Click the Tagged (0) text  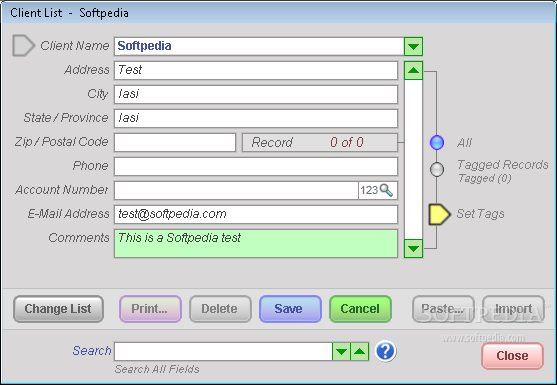[x=485, y=178]
